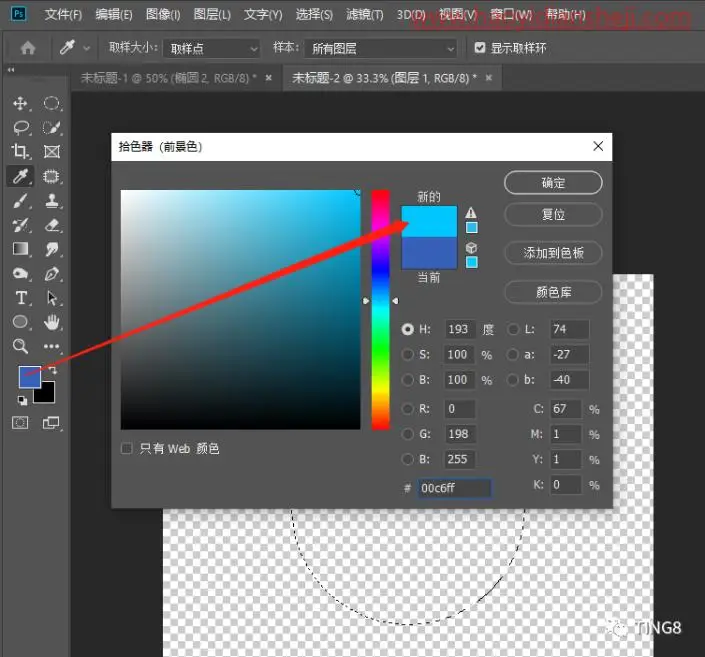Toggle the 显示取样环 checkbox
Screen dimensions: 705x657
pos(480,47)
